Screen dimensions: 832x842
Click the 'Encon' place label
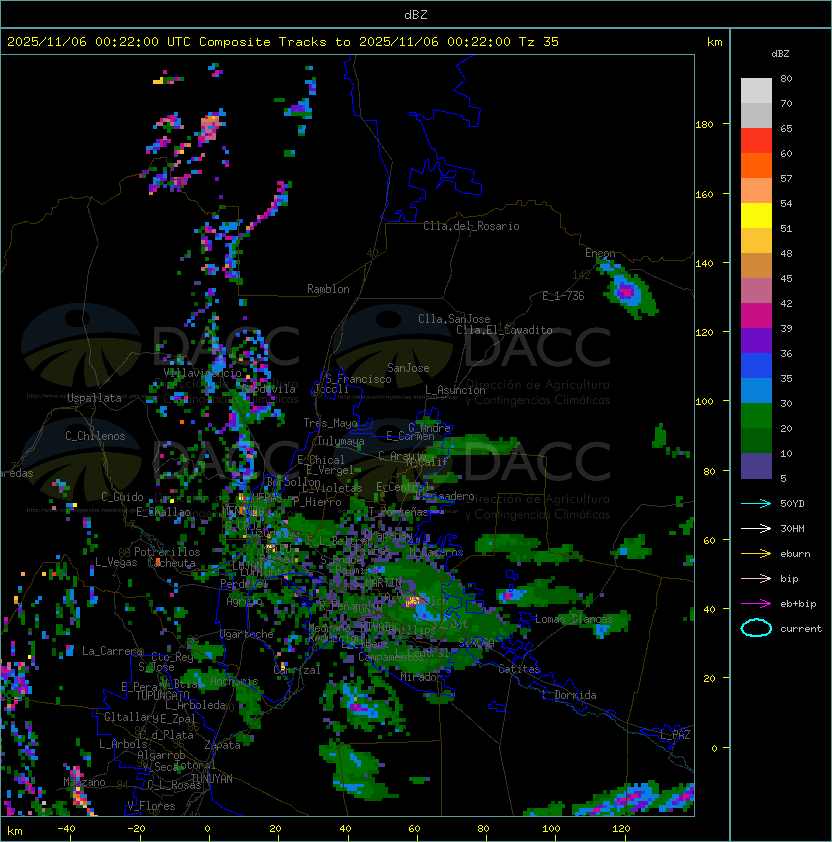(600, 253)
